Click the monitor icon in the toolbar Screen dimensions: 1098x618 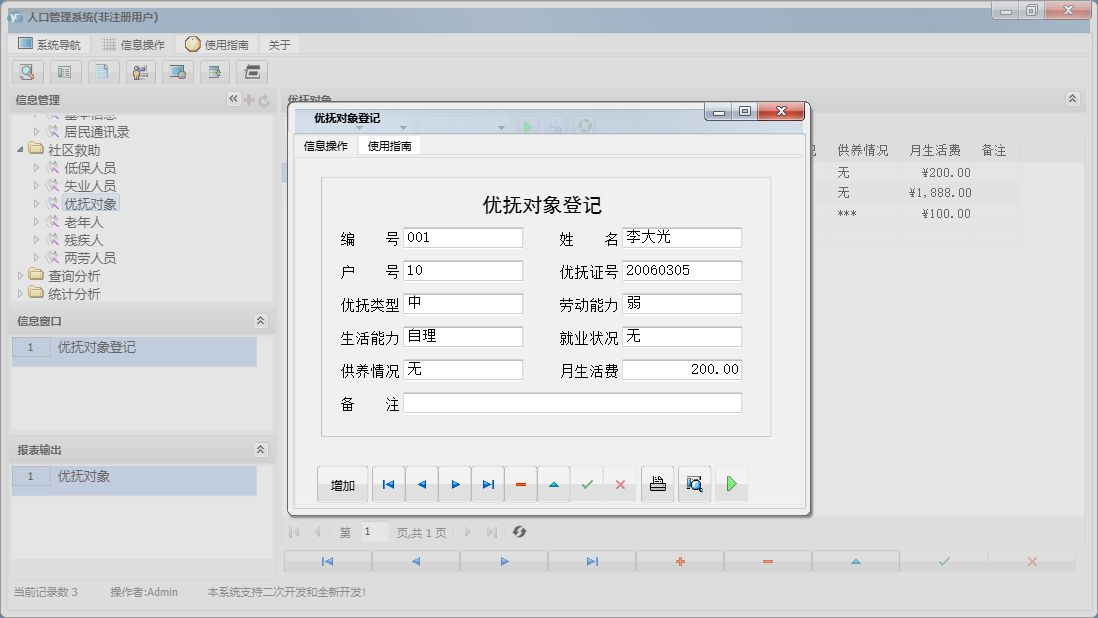coord(178,72)
